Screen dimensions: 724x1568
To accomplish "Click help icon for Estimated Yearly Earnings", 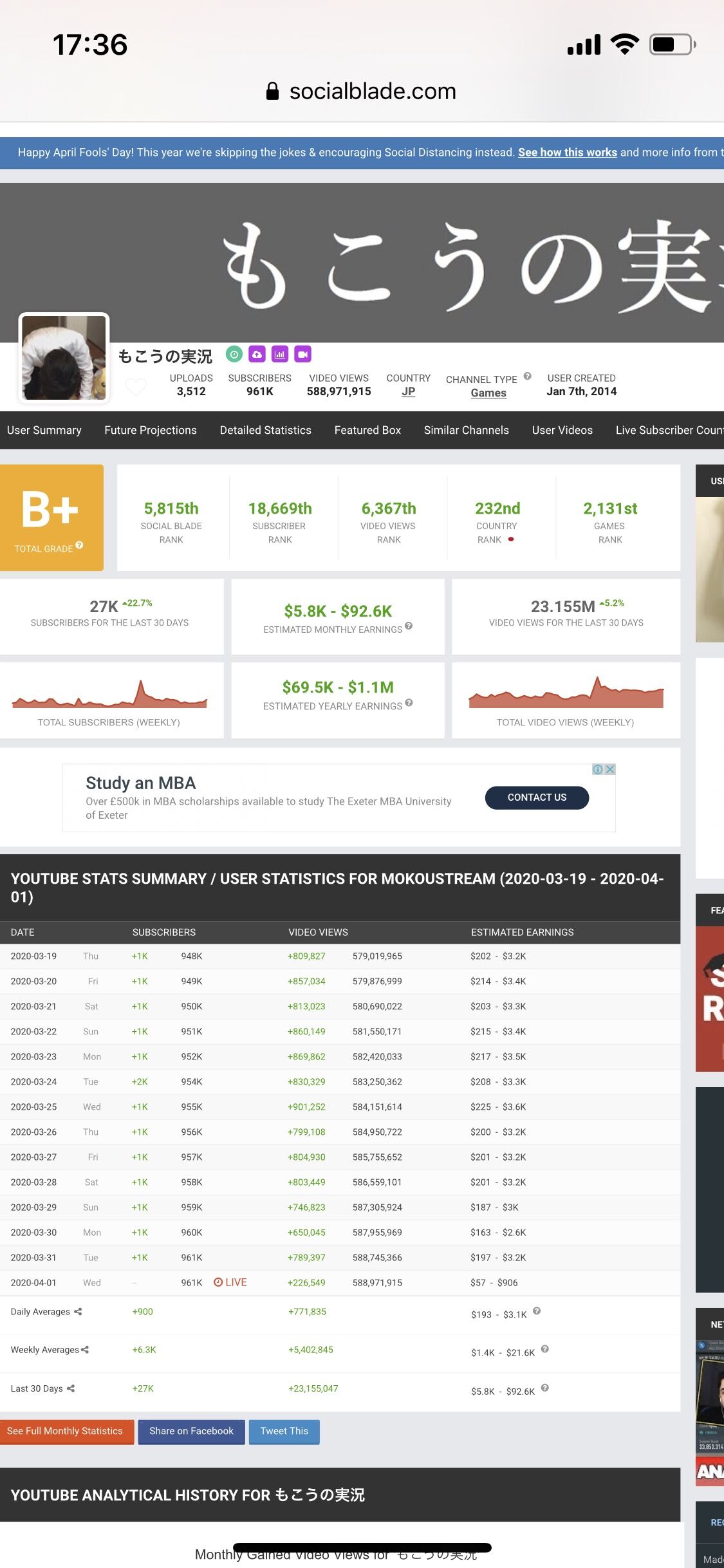I will point(409,703).
